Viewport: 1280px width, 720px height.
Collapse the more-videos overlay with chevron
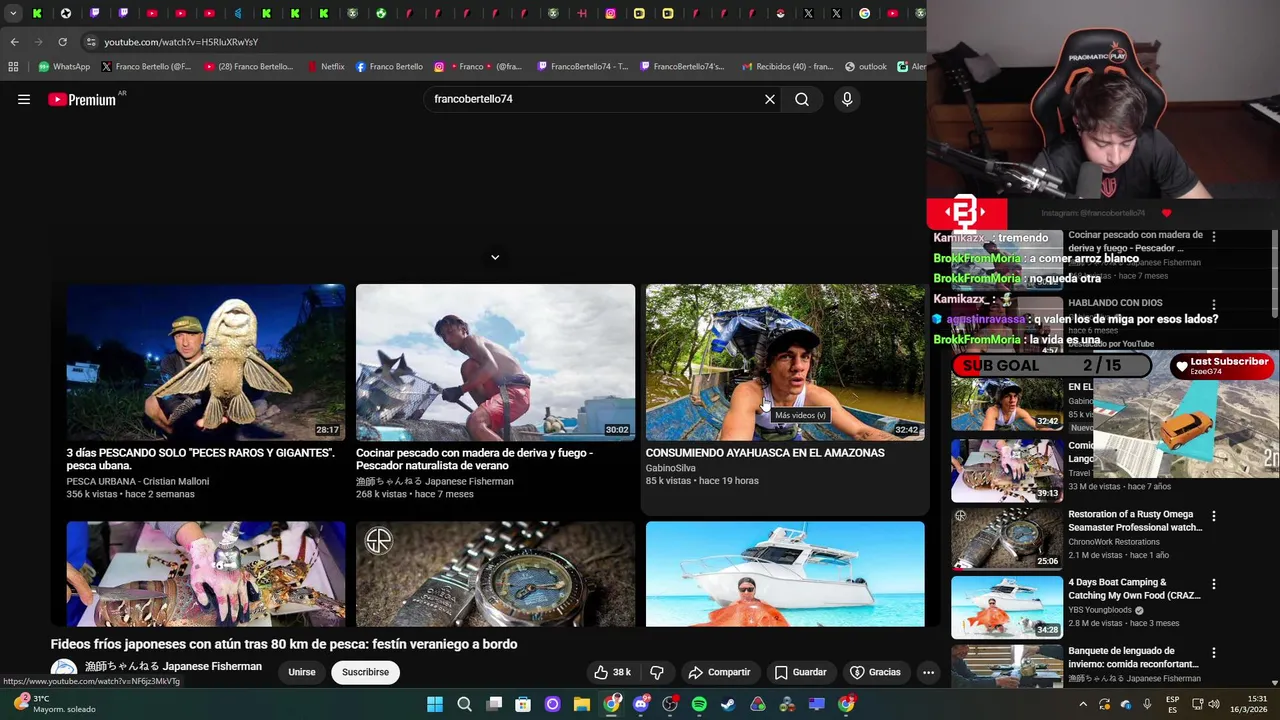494,257
